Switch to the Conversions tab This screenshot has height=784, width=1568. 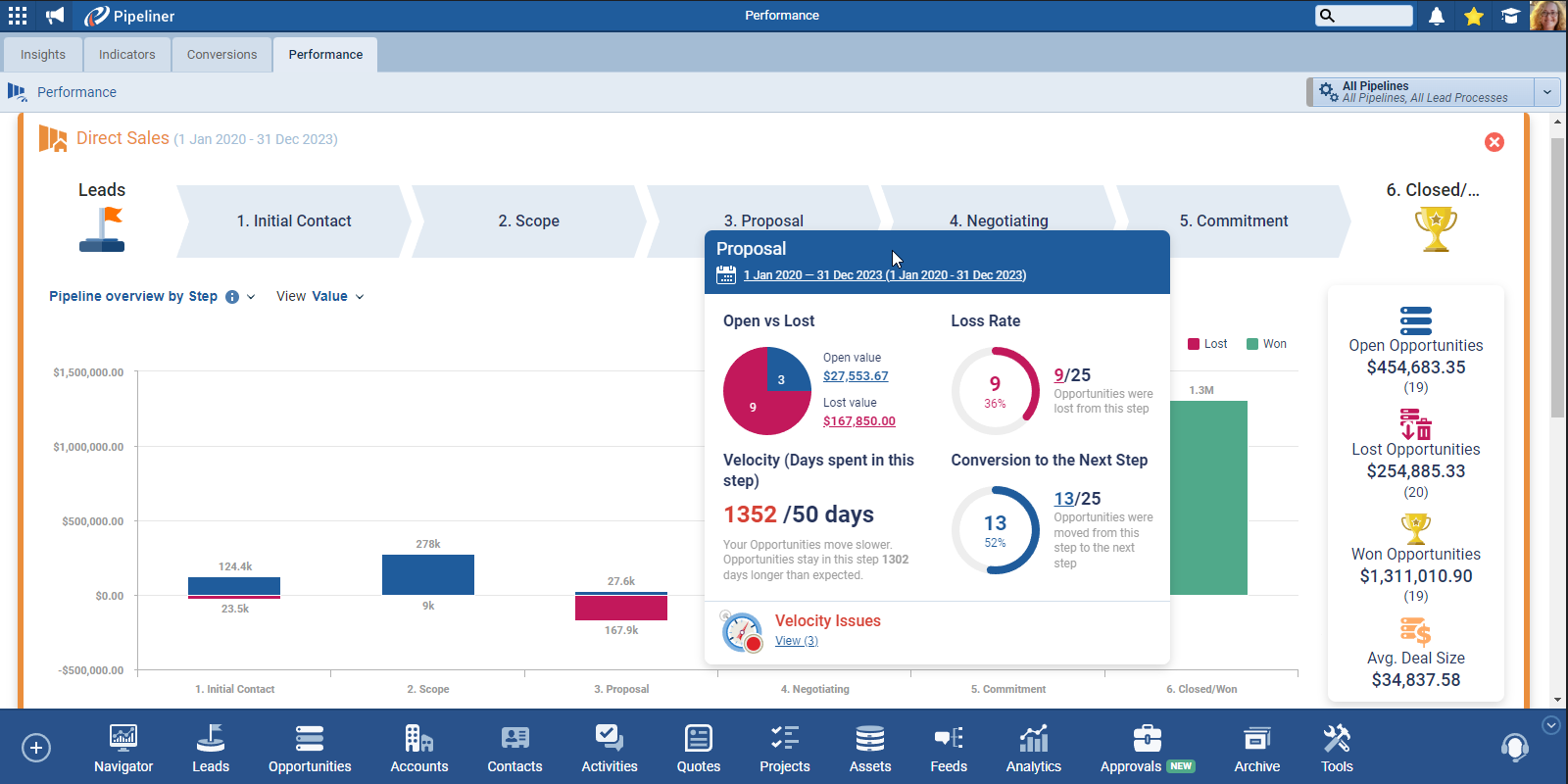221,55
